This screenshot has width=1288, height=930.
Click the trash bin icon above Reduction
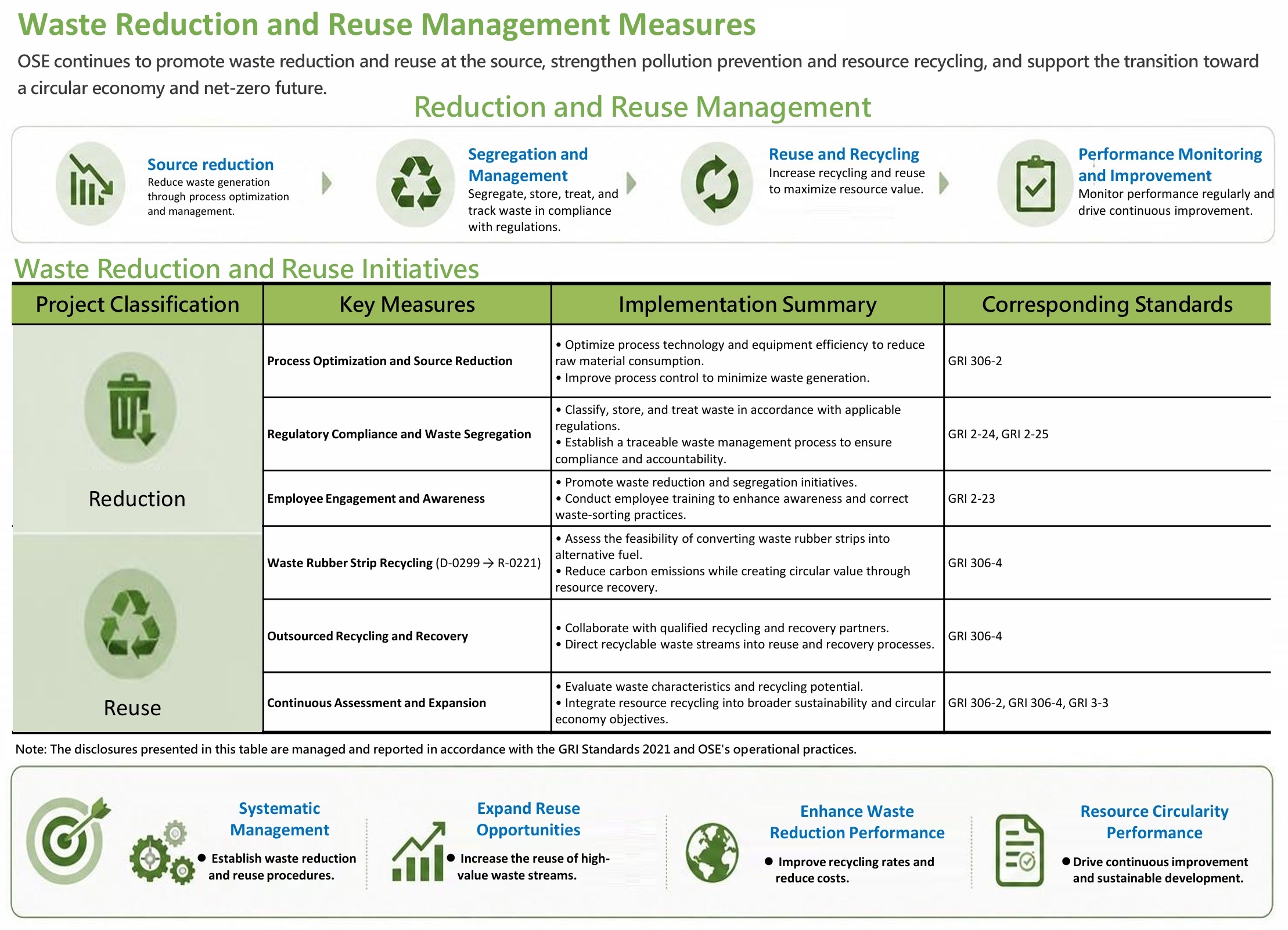pos(131,408)
